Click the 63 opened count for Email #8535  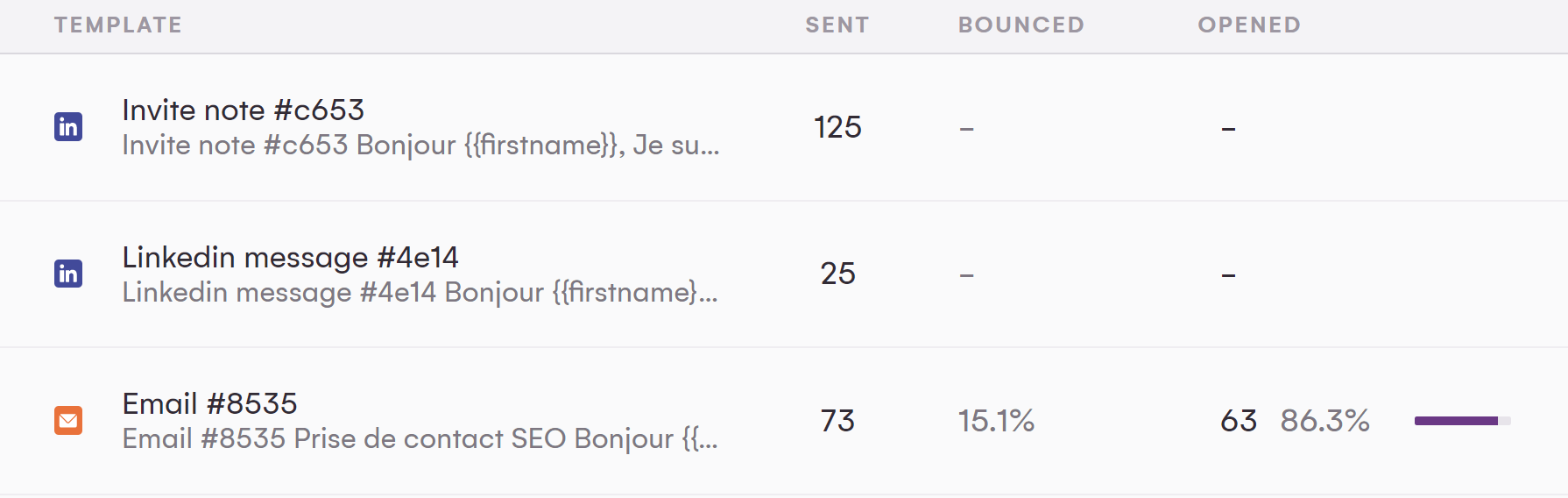click(x=1239, y=422)
